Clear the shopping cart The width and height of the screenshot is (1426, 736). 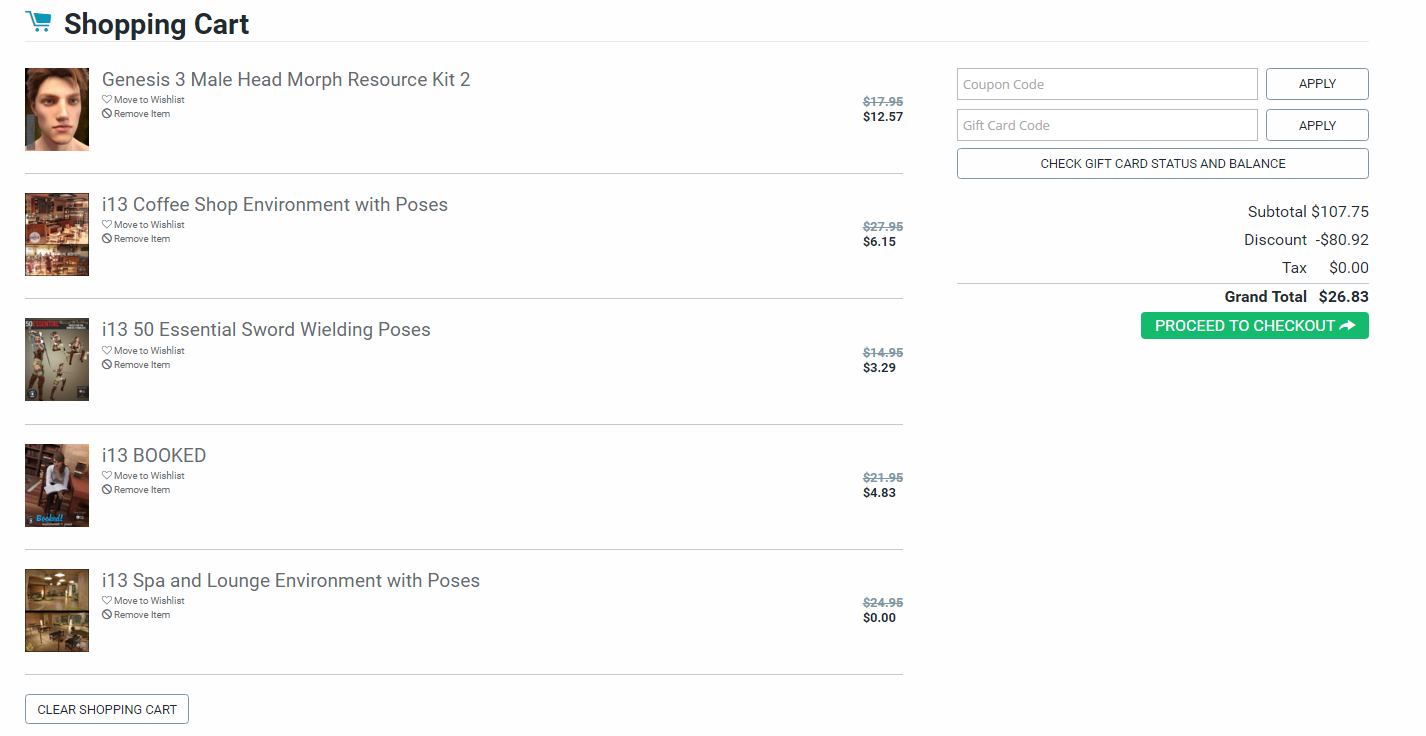tap(107, 710)
